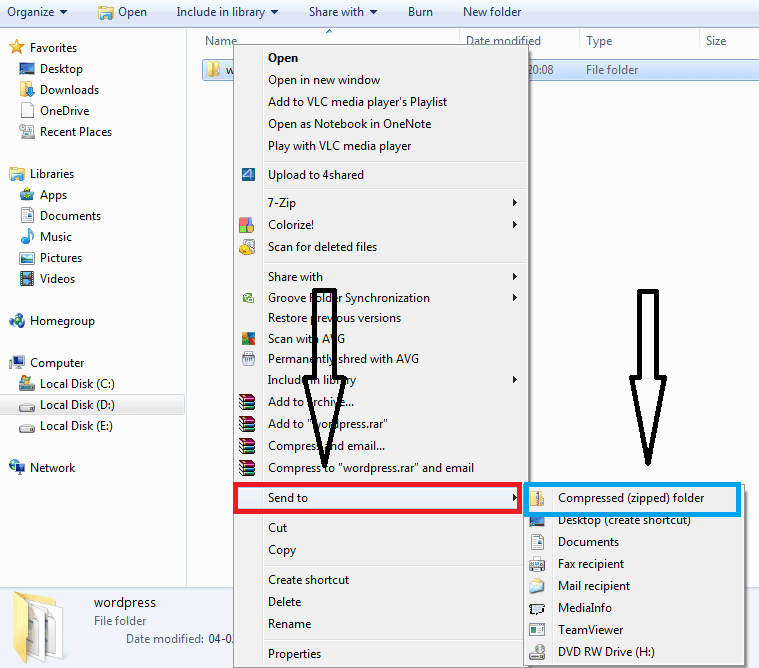Click the Burn toolbar button

click(x=420, y=12)
